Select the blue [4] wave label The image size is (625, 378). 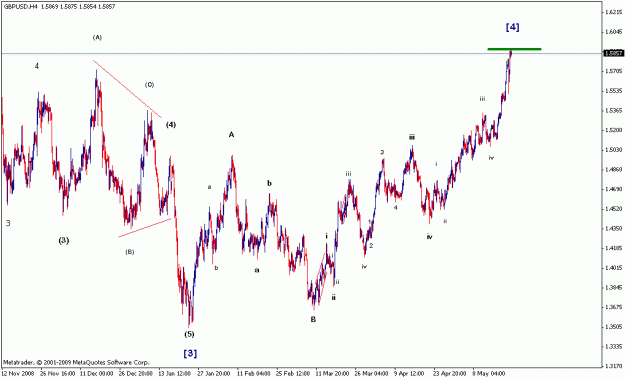coord(512,27)
